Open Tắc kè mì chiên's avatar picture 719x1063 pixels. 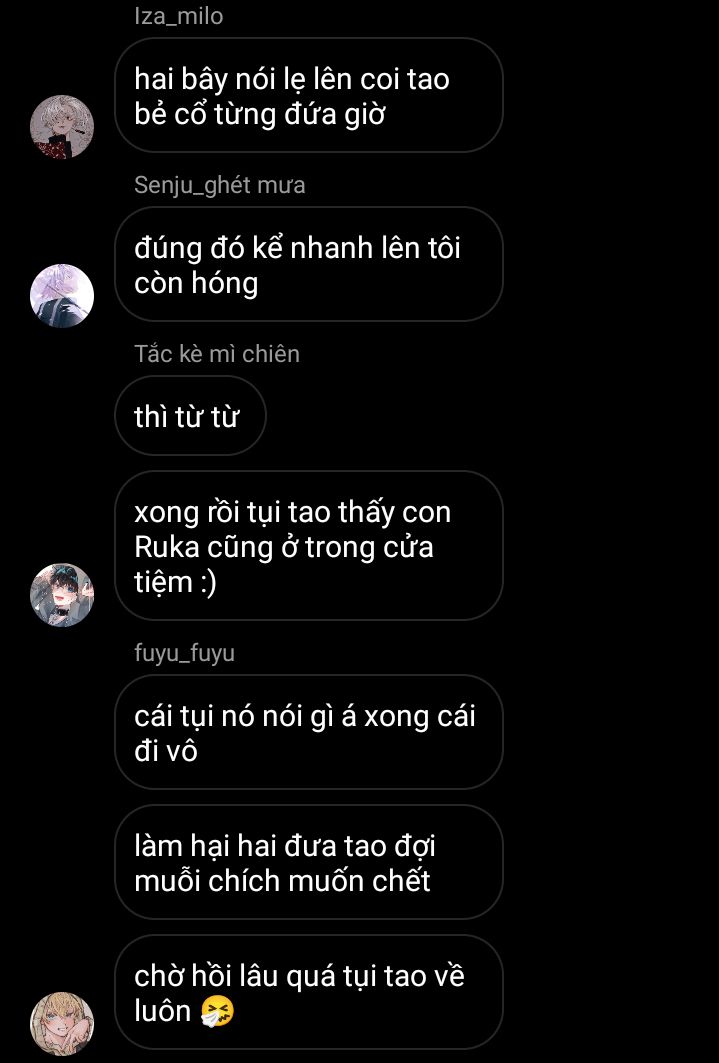(62, 595)
